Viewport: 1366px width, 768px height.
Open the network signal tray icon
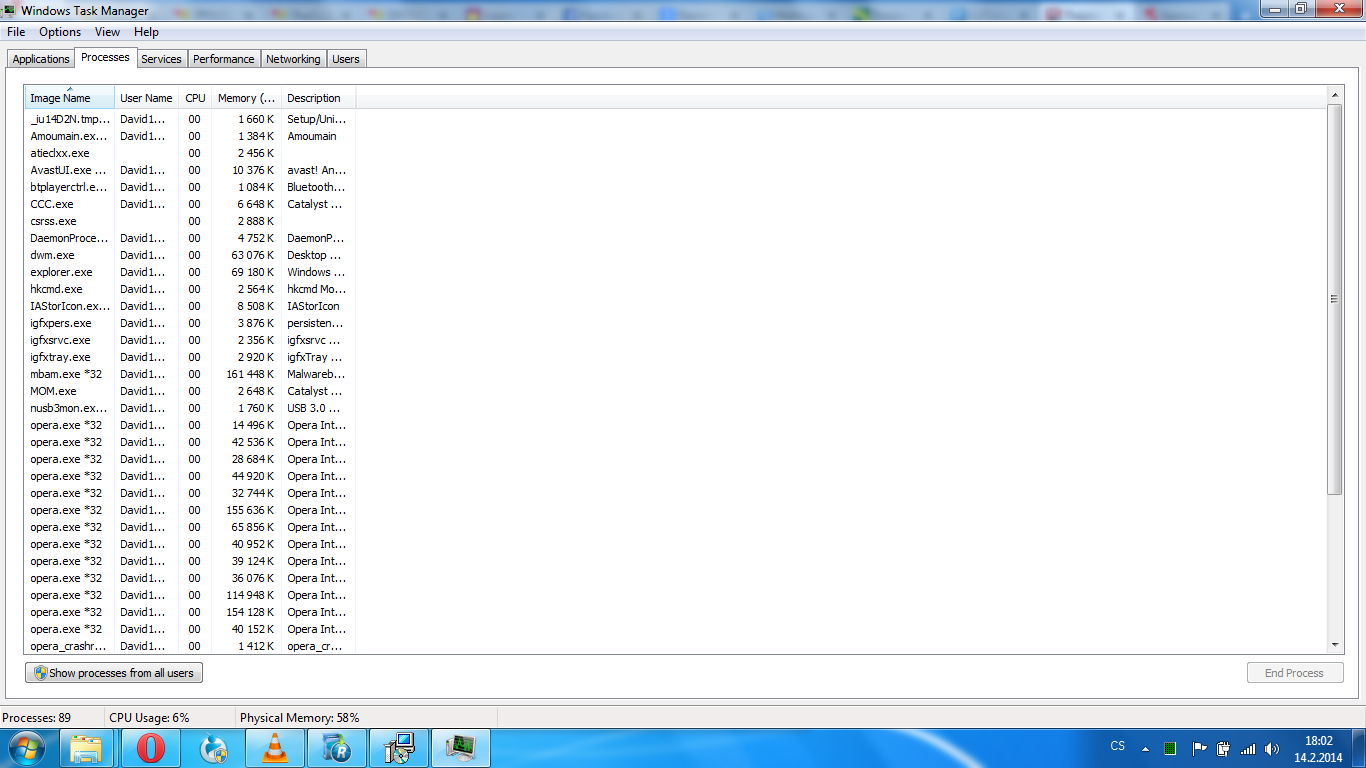click(1247, 748)
